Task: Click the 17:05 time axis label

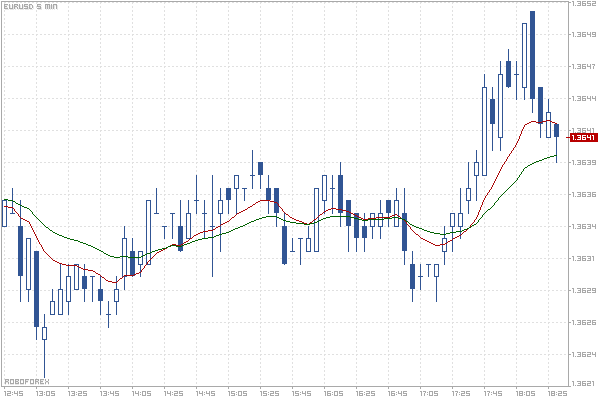Action: (429, 393)
